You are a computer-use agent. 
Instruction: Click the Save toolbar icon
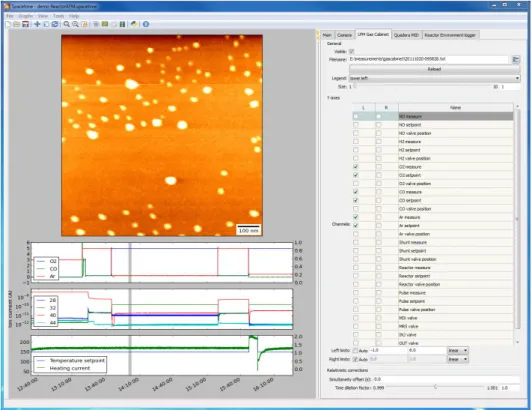tap(25, 24)
